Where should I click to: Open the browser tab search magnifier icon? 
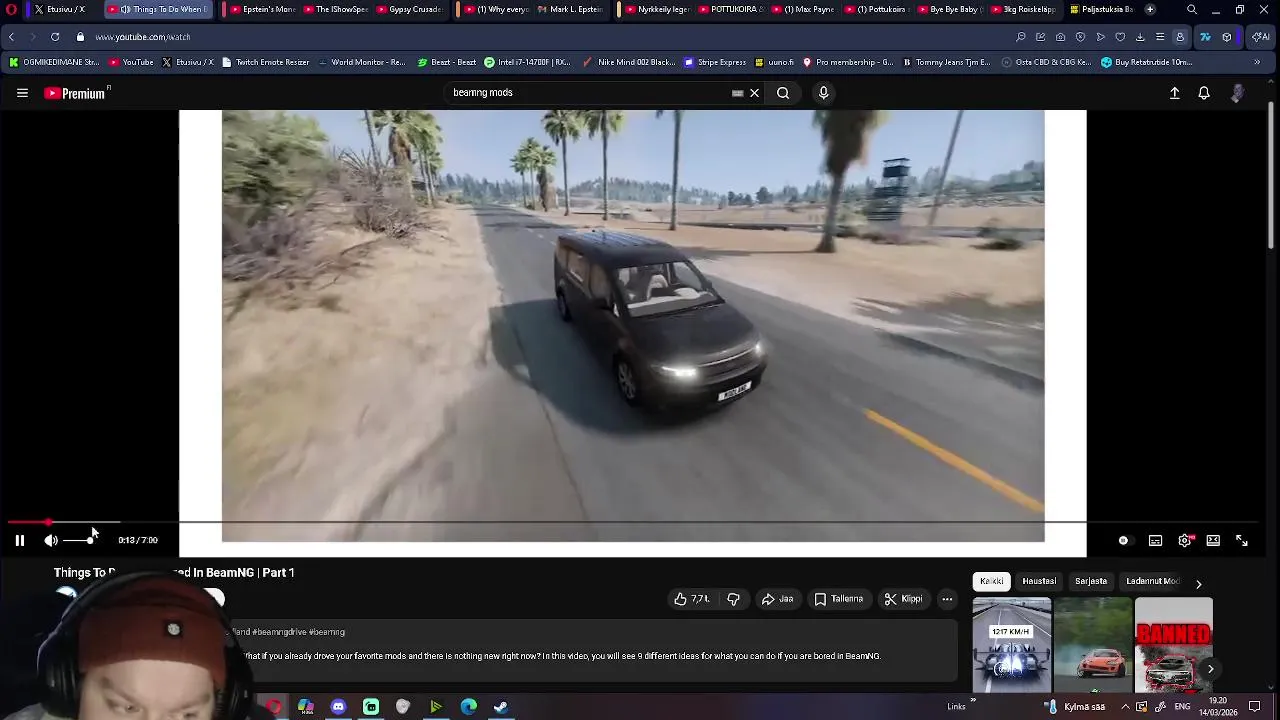click(1192, 9)
